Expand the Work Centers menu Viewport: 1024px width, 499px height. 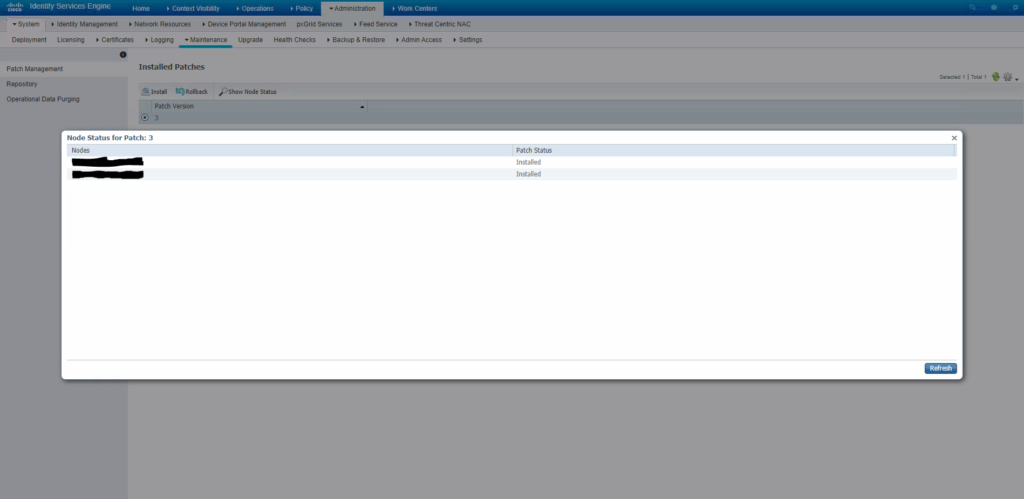click(415, 8)
